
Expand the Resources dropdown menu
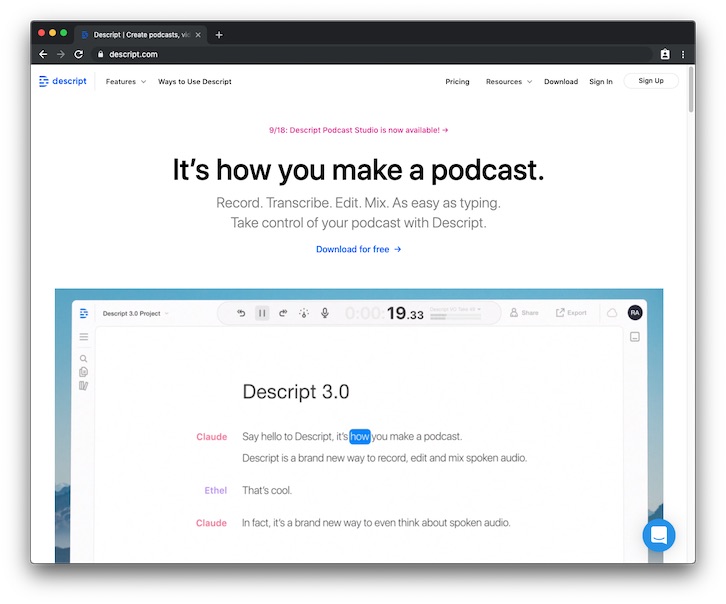click(x=509, y=81)
